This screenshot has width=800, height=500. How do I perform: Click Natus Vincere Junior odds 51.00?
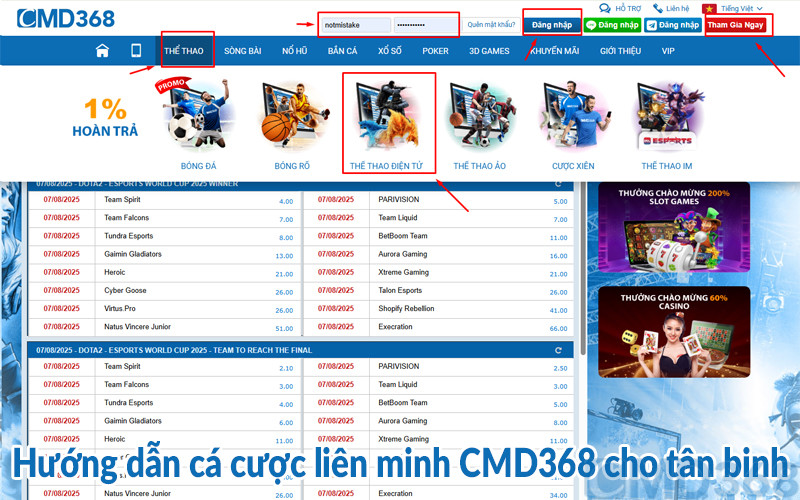[284, 329]
